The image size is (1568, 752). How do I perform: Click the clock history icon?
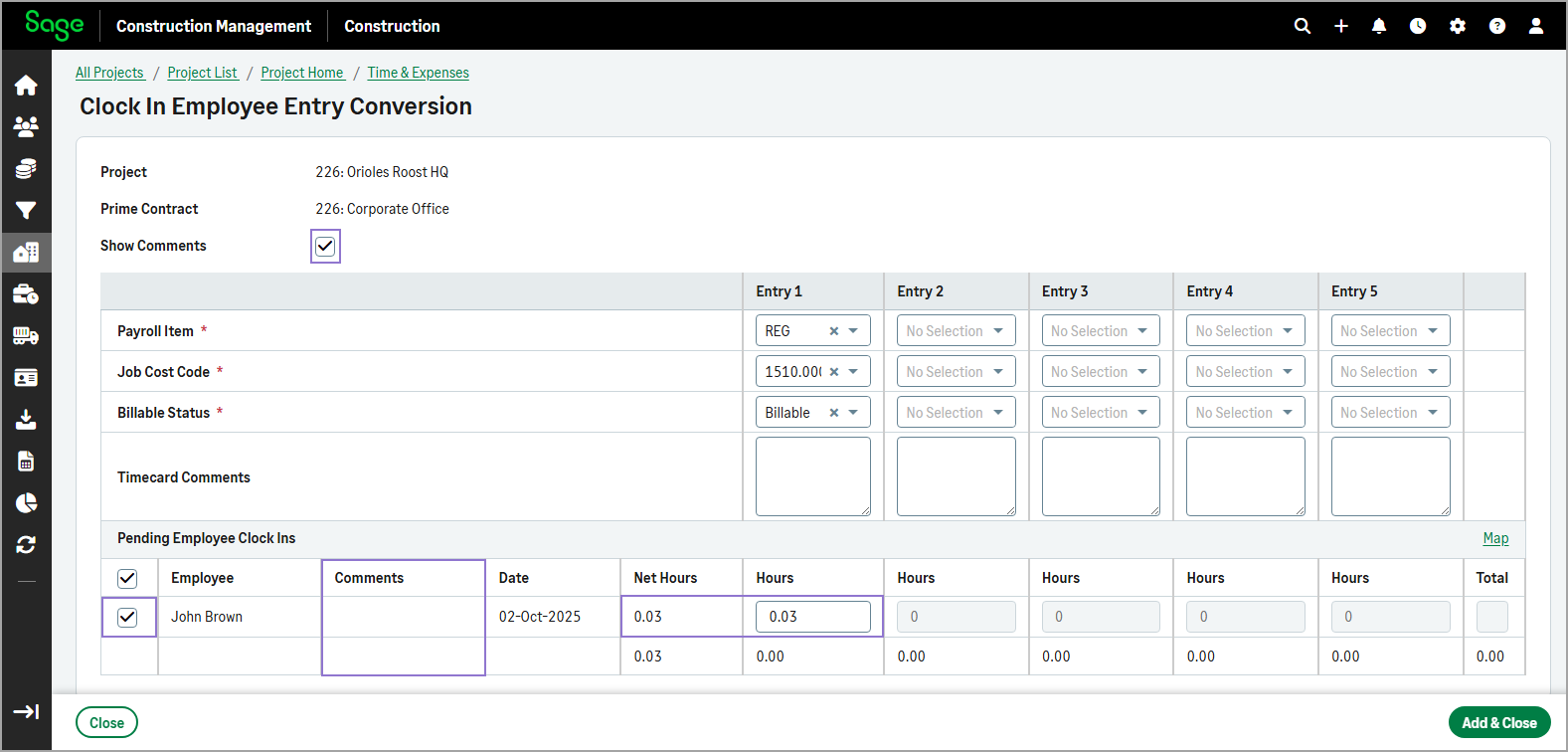coord(1417,26)
